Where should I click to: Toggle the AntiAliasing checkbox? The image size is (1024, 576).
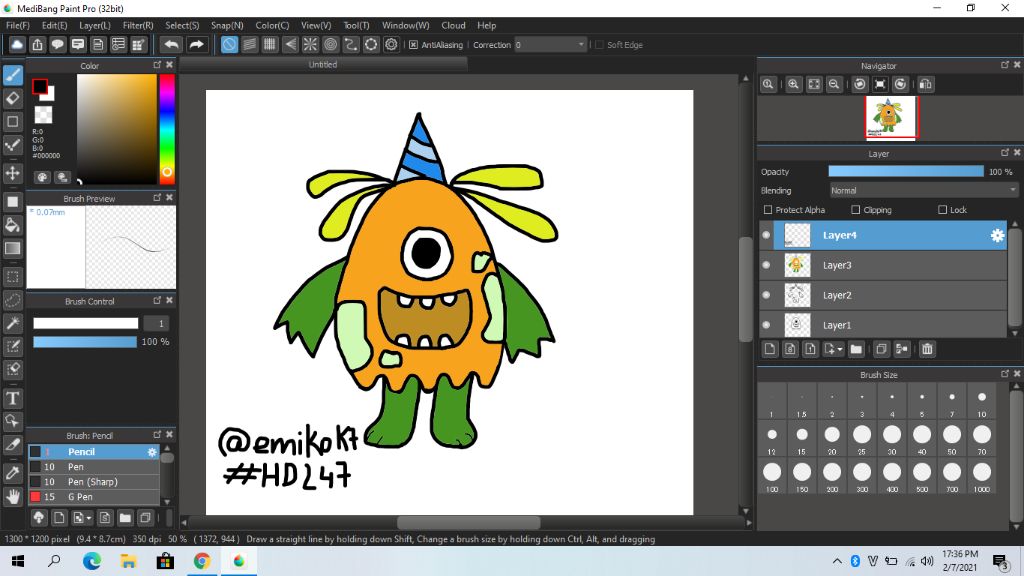coord(413,45)
